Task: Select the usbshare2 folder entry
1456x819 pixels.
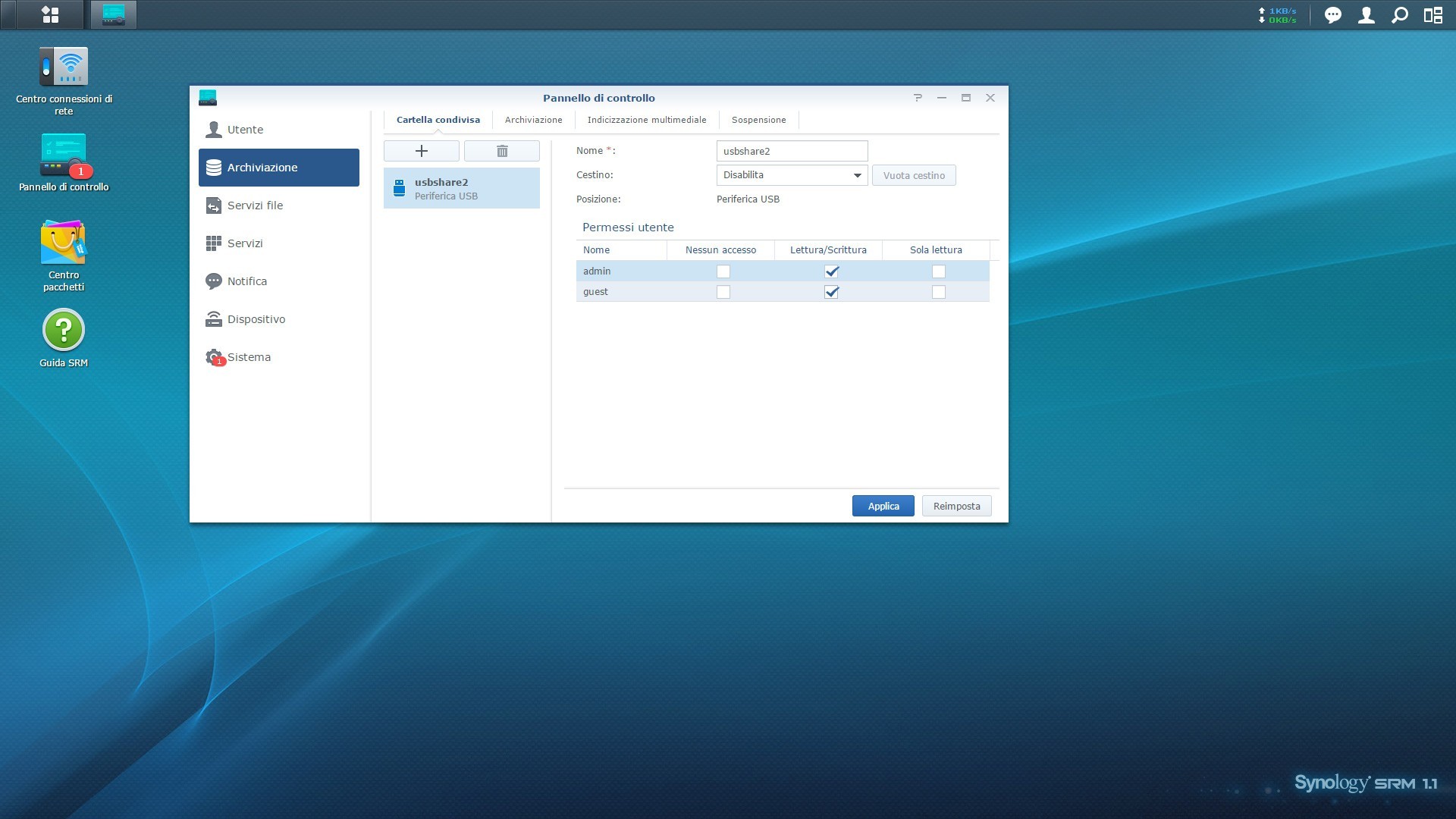Action: 462,188
